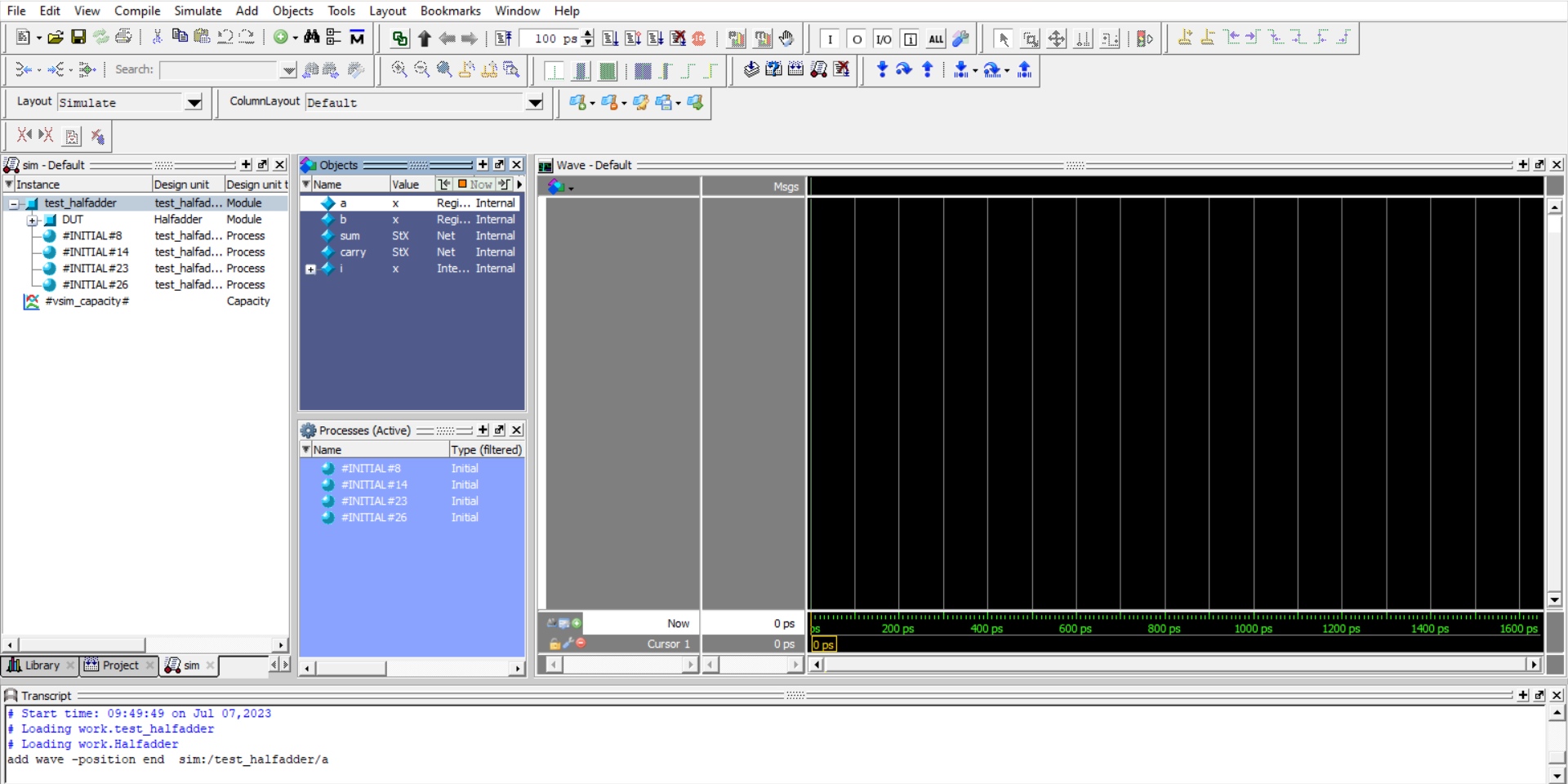Enable the I/O signal filter
This screenshot has height=784, width=1568.
[884, 38]
